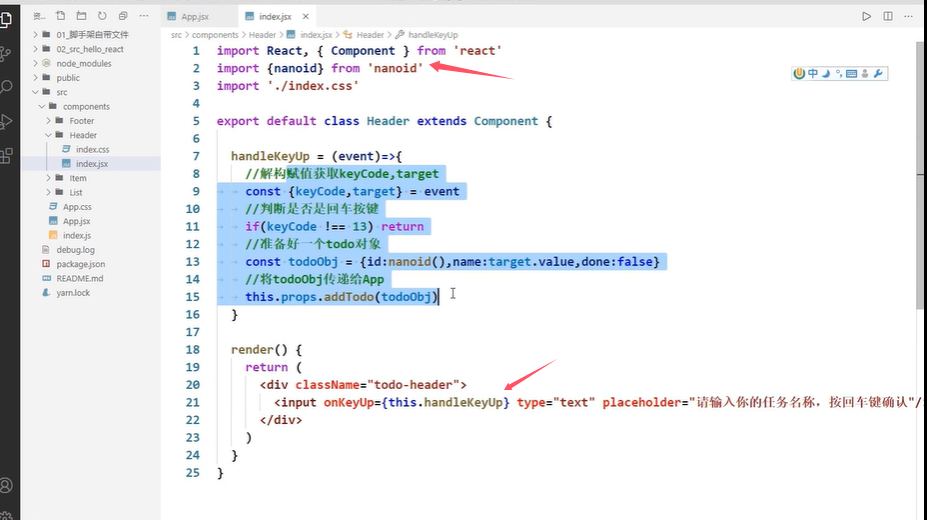The height and width of the screenshot is (520, 927).
Task: Click the IME logo icon
Action: coord(799,73)
